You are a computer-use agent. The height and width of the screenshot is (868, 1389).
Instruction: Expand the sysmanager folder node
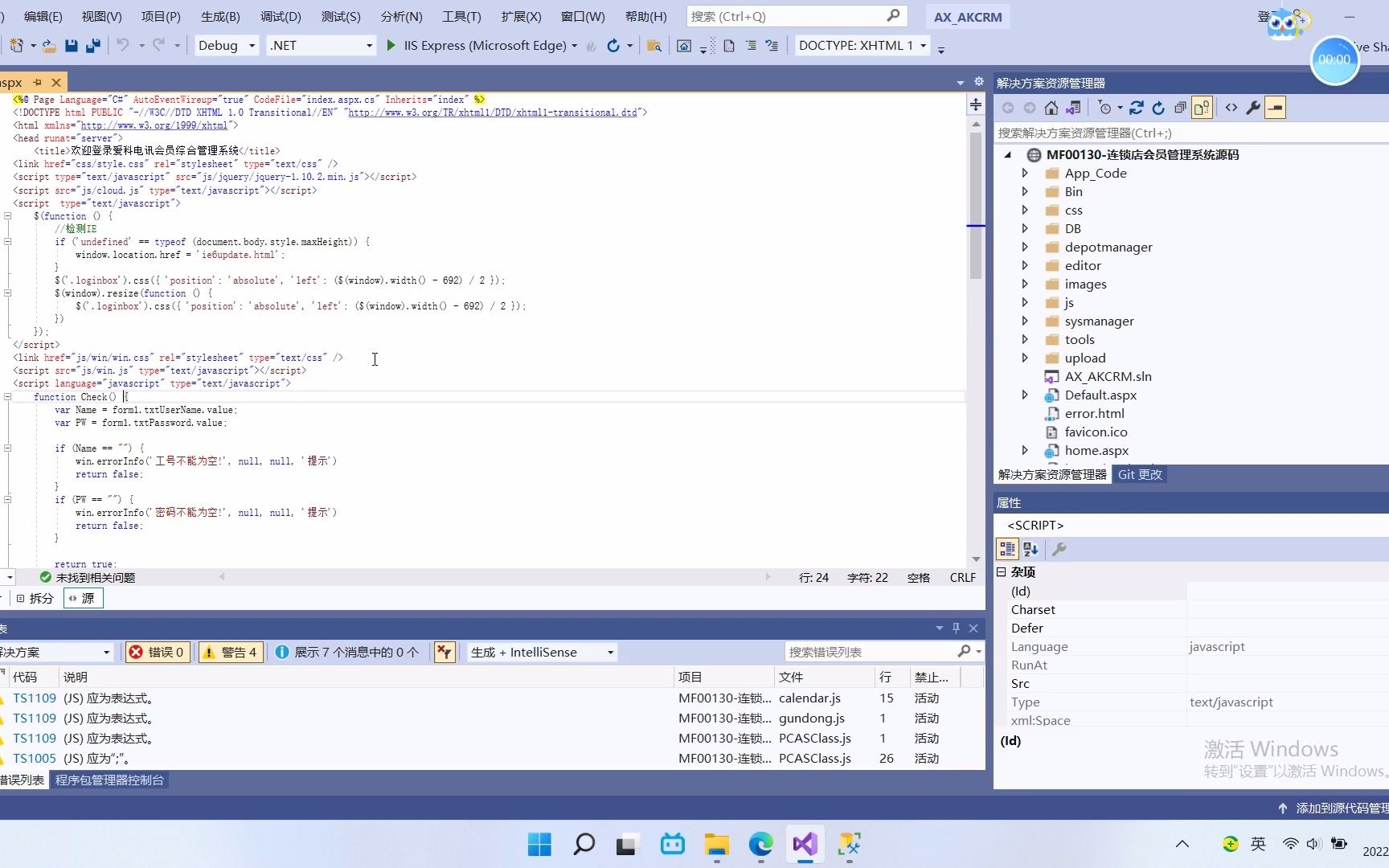click(x=1025, y=321)
